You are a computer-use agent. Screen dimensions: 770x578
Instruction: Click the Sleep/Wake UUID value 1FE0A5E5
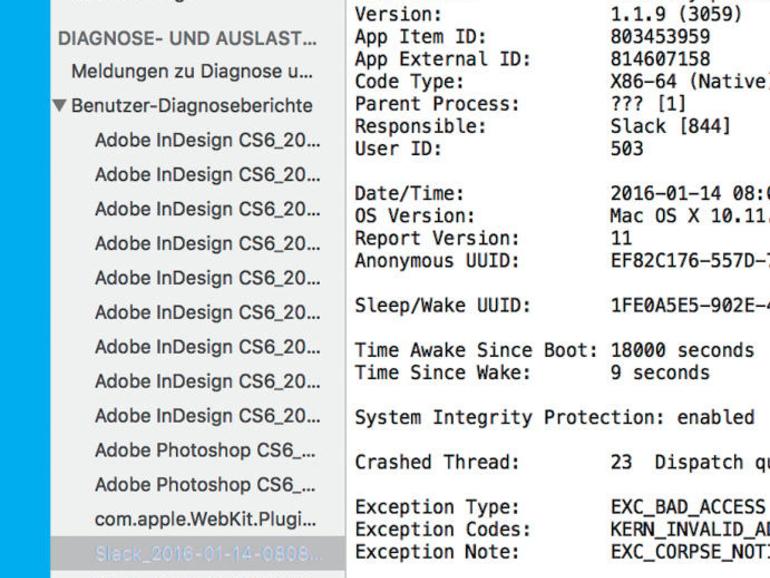tap(687, 306)
